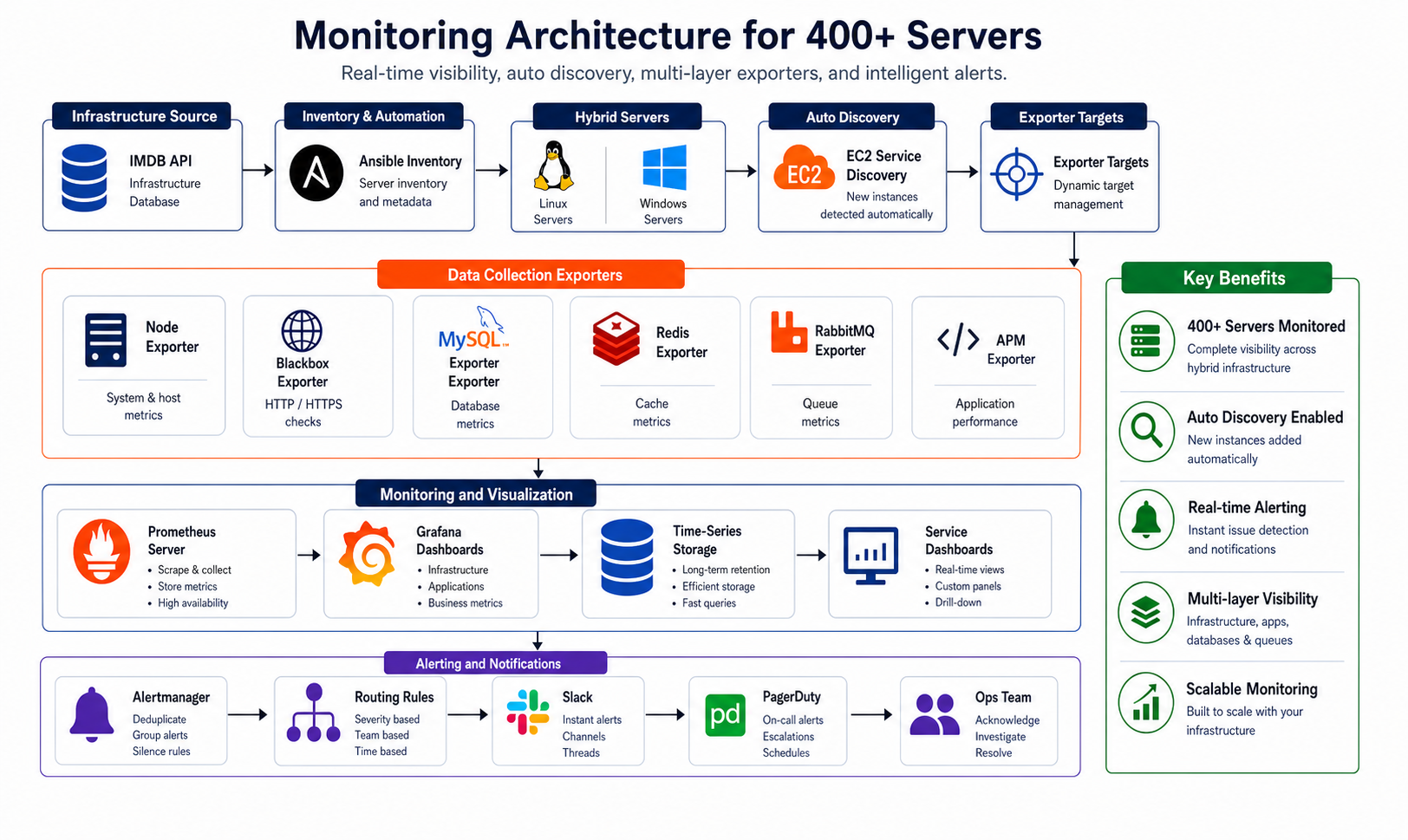Image resolution: width=1408 pixels, height=840 pixels.
Task: Select the Inventory & Automation header
Action: point(374,116)
